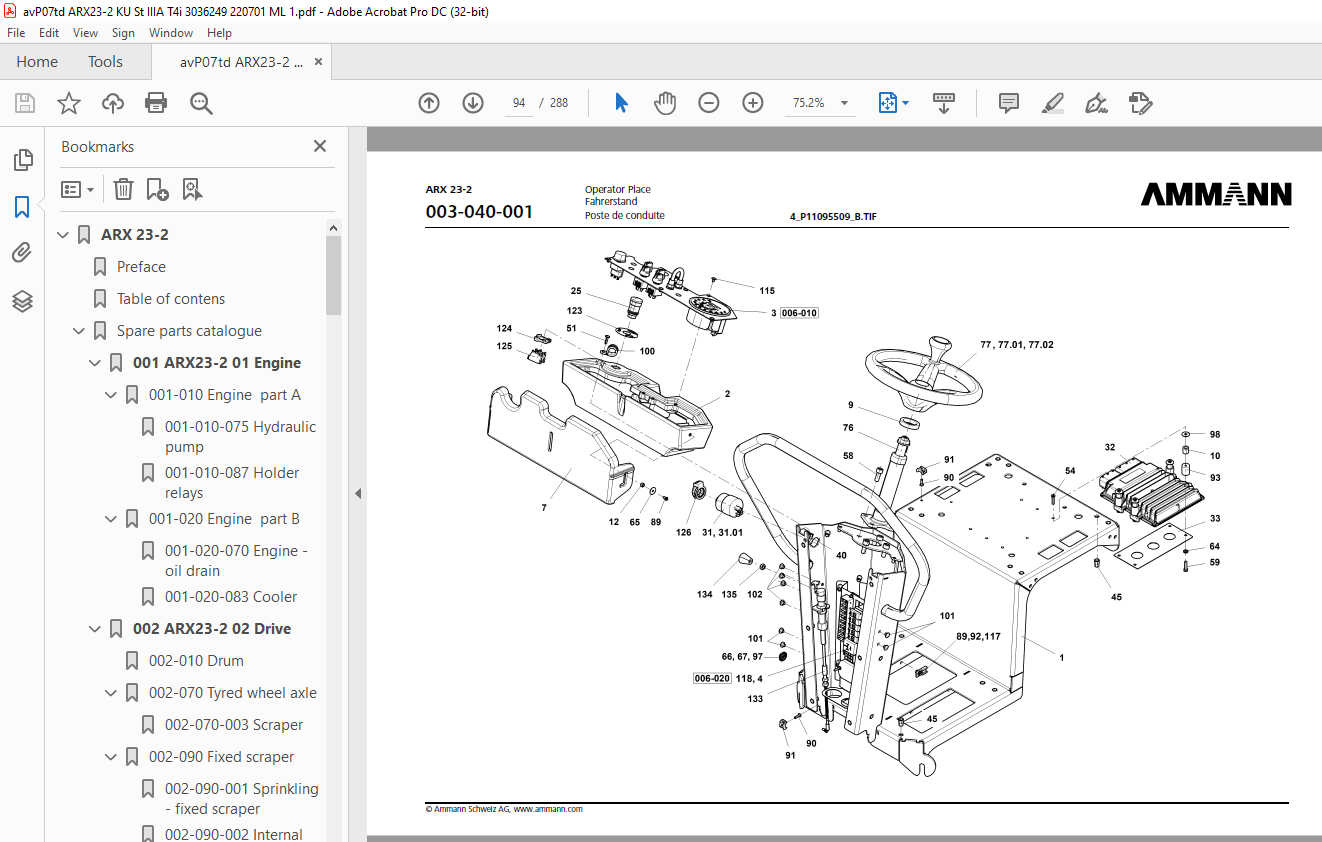Viewport: 1322px width, 842px height.
Task: Go to previous page arrow
Action: 429,103
